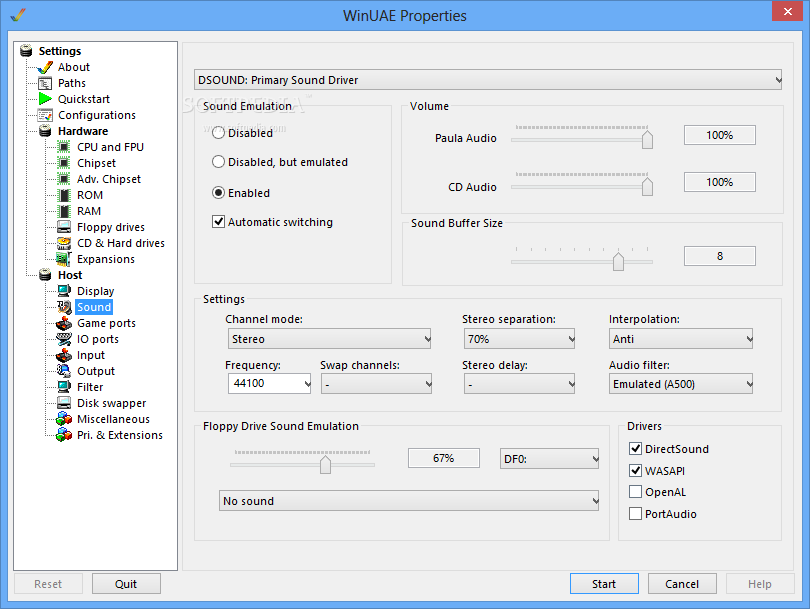Open the Stereo separation 70% dropdown
This screenshot has width=810, height=609.
point(519,339)
